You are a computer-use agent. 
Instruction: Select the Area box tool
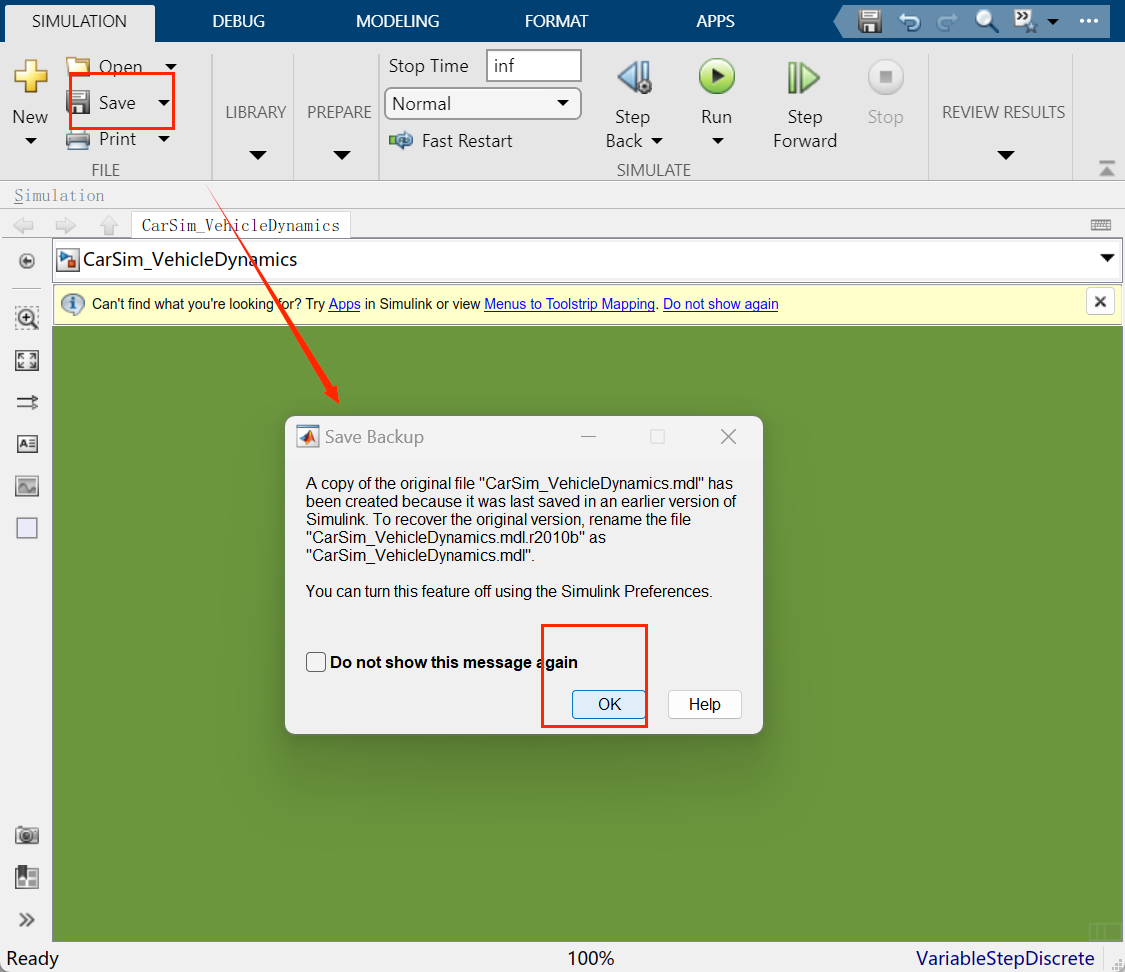(x=27, y=528)
